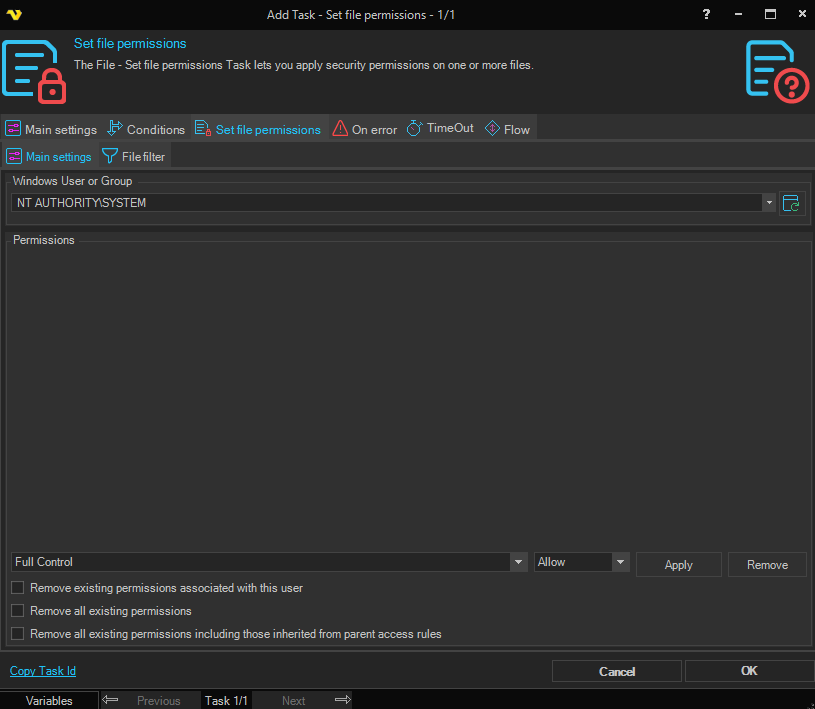The image size is (815, 709).
Task: Click the browse user icon beside user field
Action: point(792,203)
